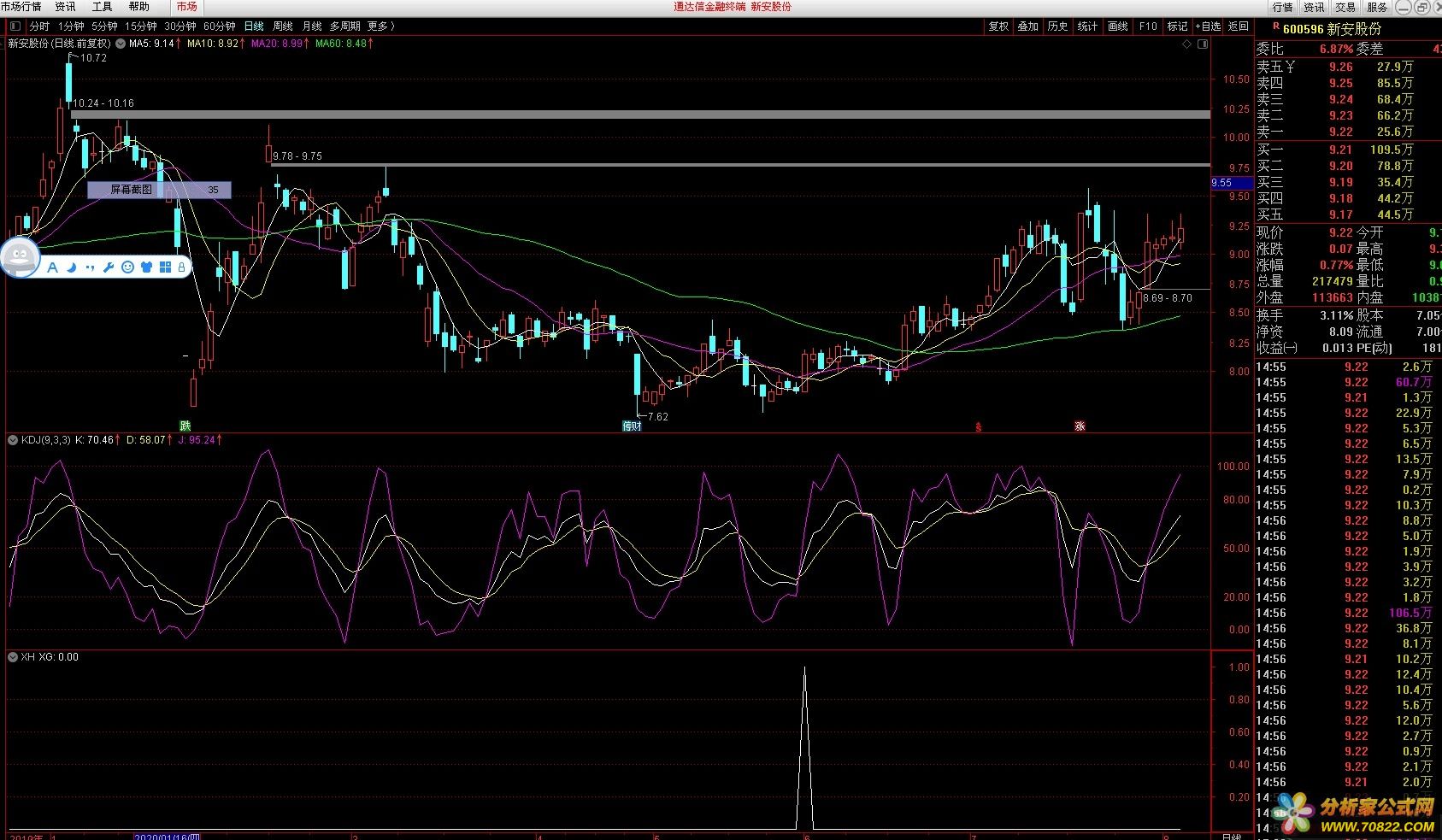Select the 日线 period tab
The width and height of the screenshot is (1442, 840).
pyautogui.click(x=254, y=26)
